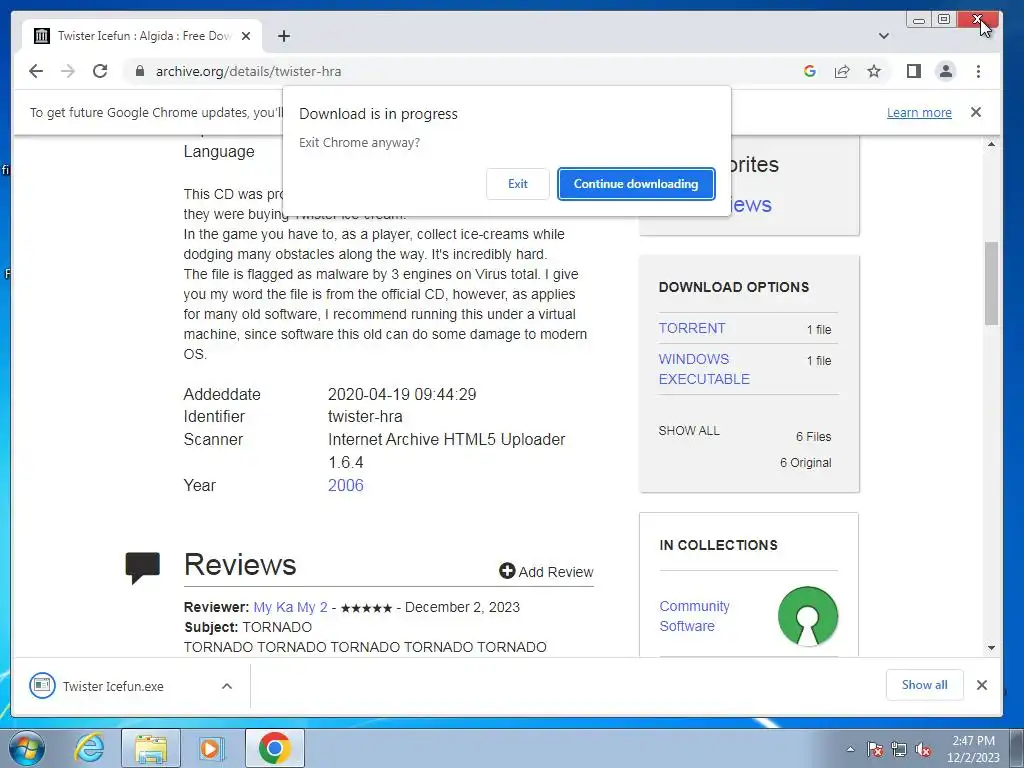Click Show all downloads button
The width and height of the screenshot is (1024, 768).
click(924, 684)
